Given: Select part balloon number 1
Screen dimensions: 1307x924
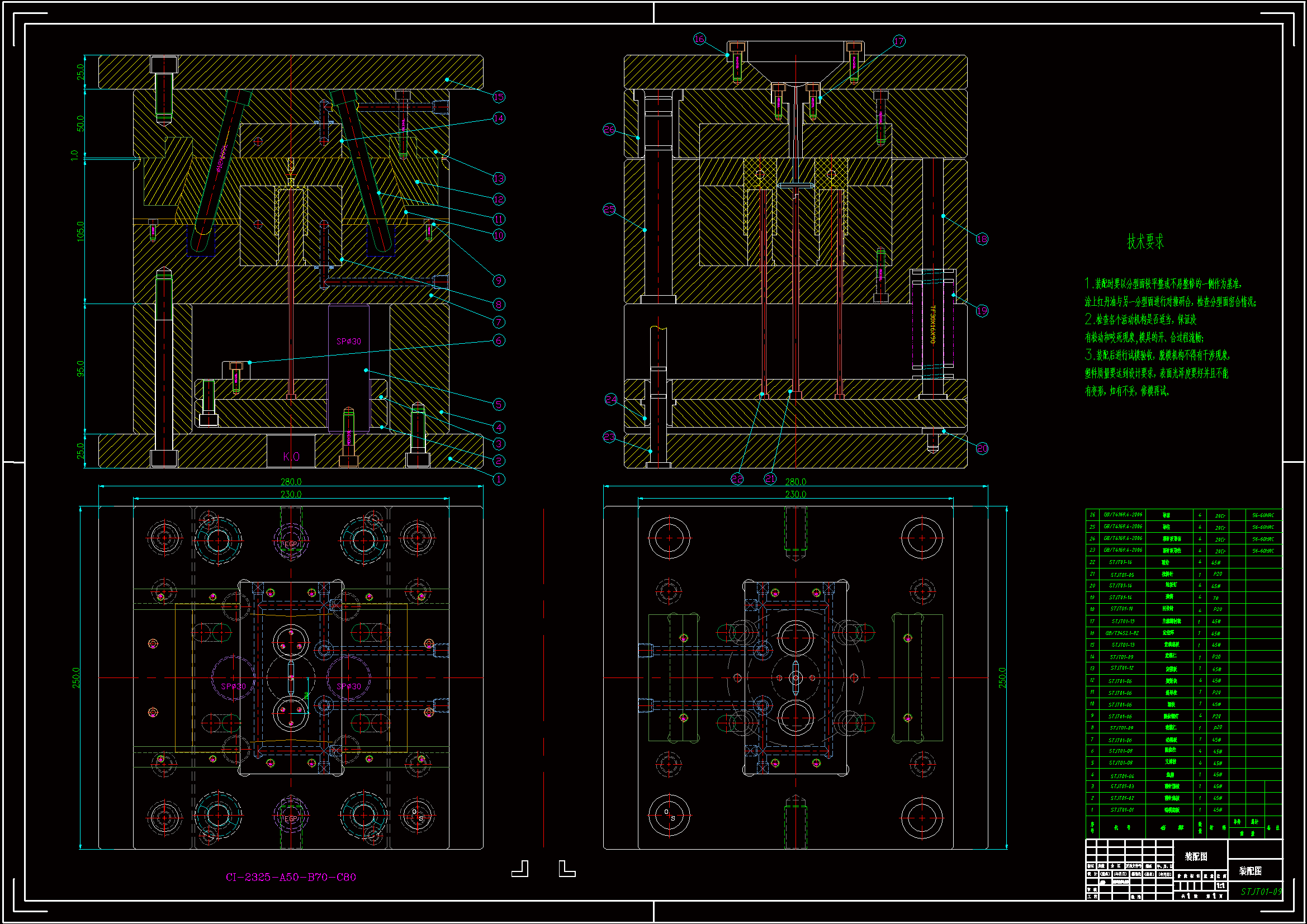Looking at the screenshot, I should point(498,480).
